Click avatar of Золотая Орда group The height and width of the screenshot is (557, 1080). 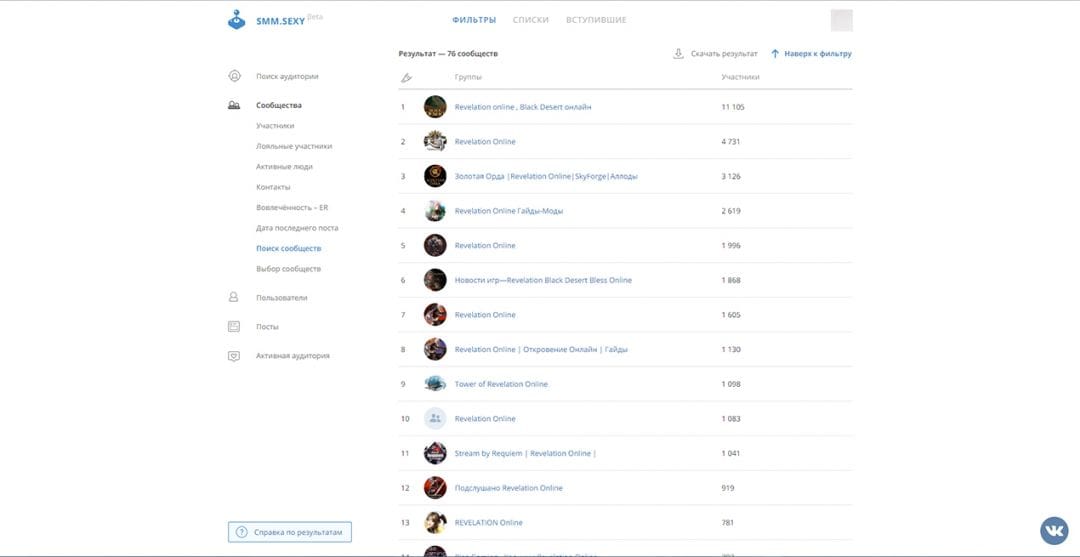435,176
